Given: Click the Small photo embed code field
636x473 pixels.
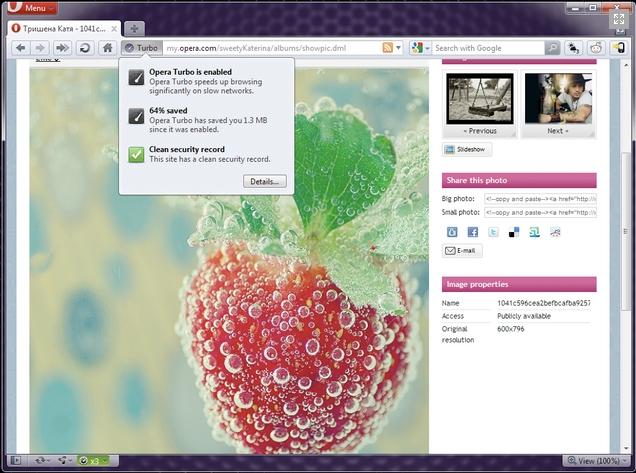Looking at the screenshot, I should (x=540, y=212).
